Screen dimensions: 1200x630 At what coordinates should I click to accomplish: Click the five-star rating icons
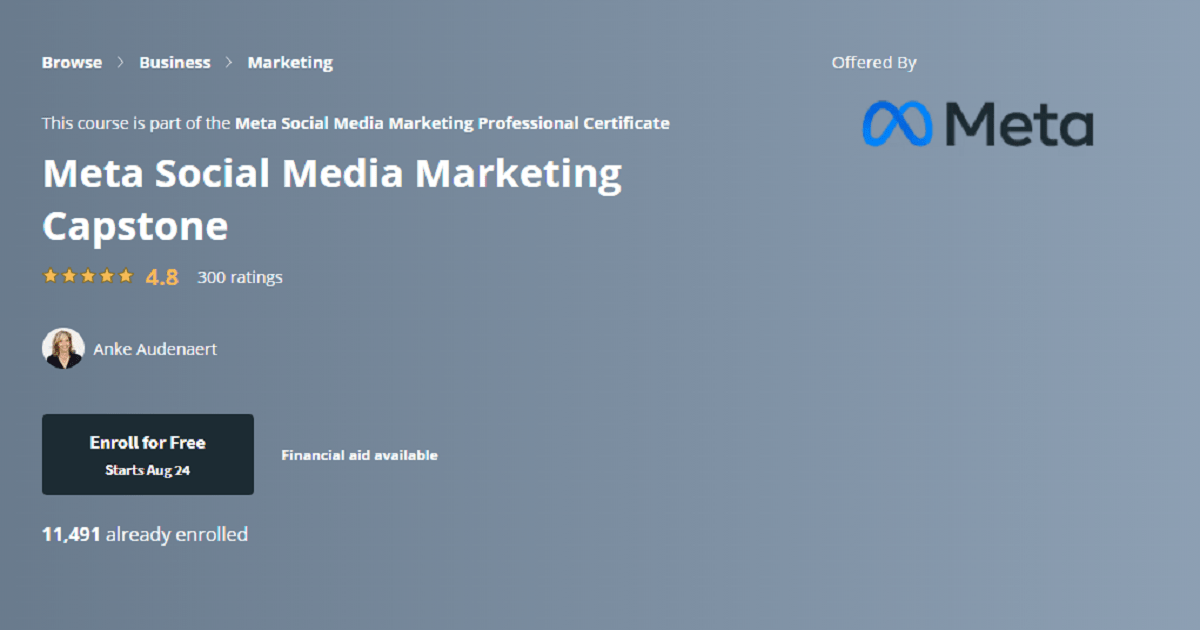click(x=87, y=276)
